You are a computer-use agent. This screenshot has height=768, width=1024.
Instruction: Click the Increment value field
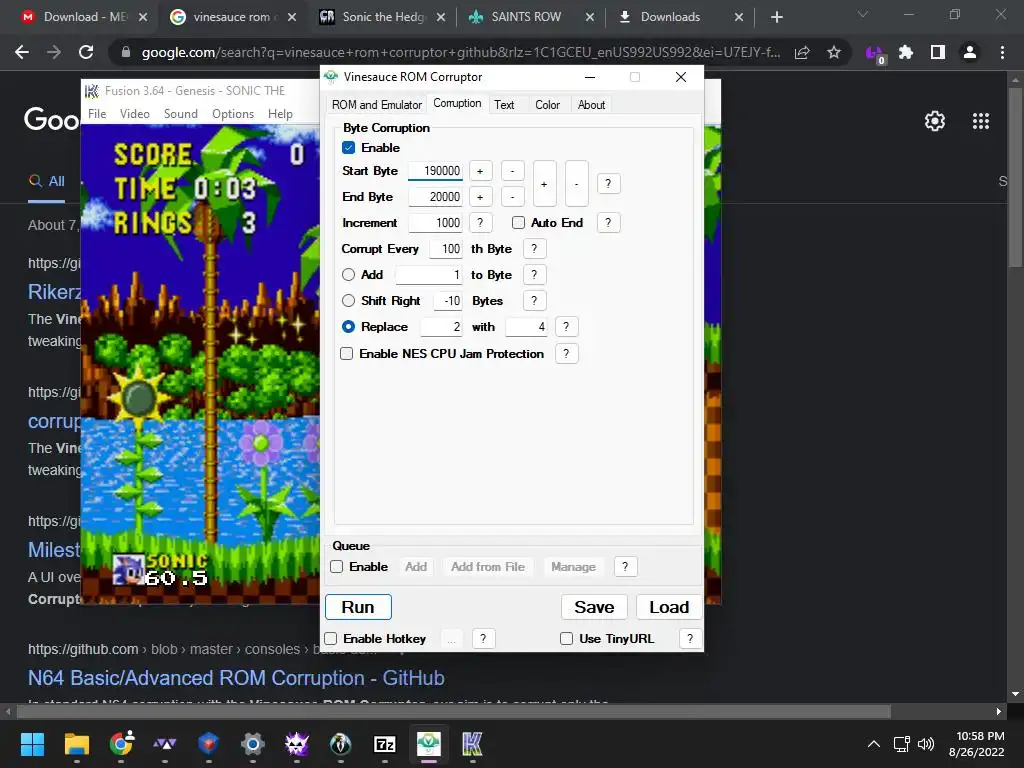tap(436, 223)
